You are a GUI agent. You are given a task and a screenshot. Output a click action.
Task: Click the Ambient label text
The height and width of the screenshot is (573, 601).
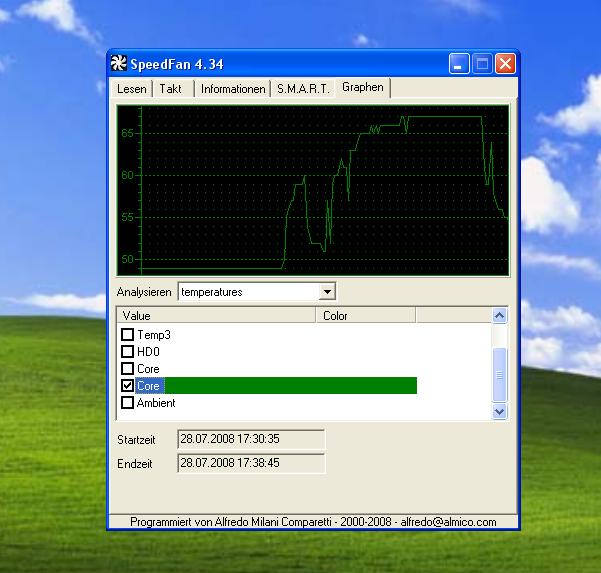(156, 403)
